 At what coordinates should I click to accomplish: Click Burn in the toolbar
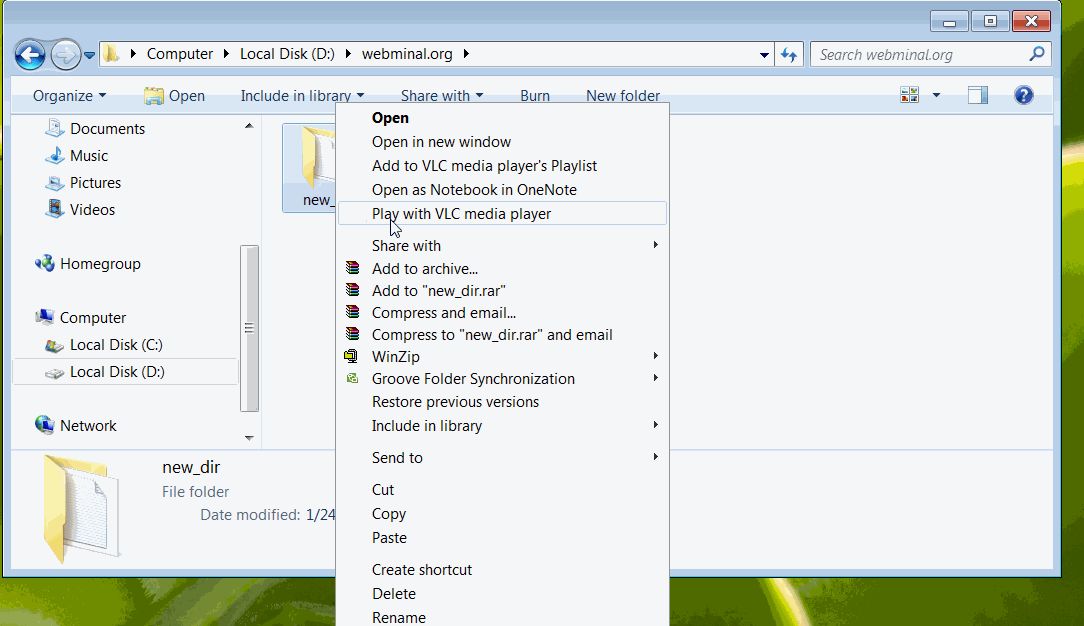pos(535,96)
